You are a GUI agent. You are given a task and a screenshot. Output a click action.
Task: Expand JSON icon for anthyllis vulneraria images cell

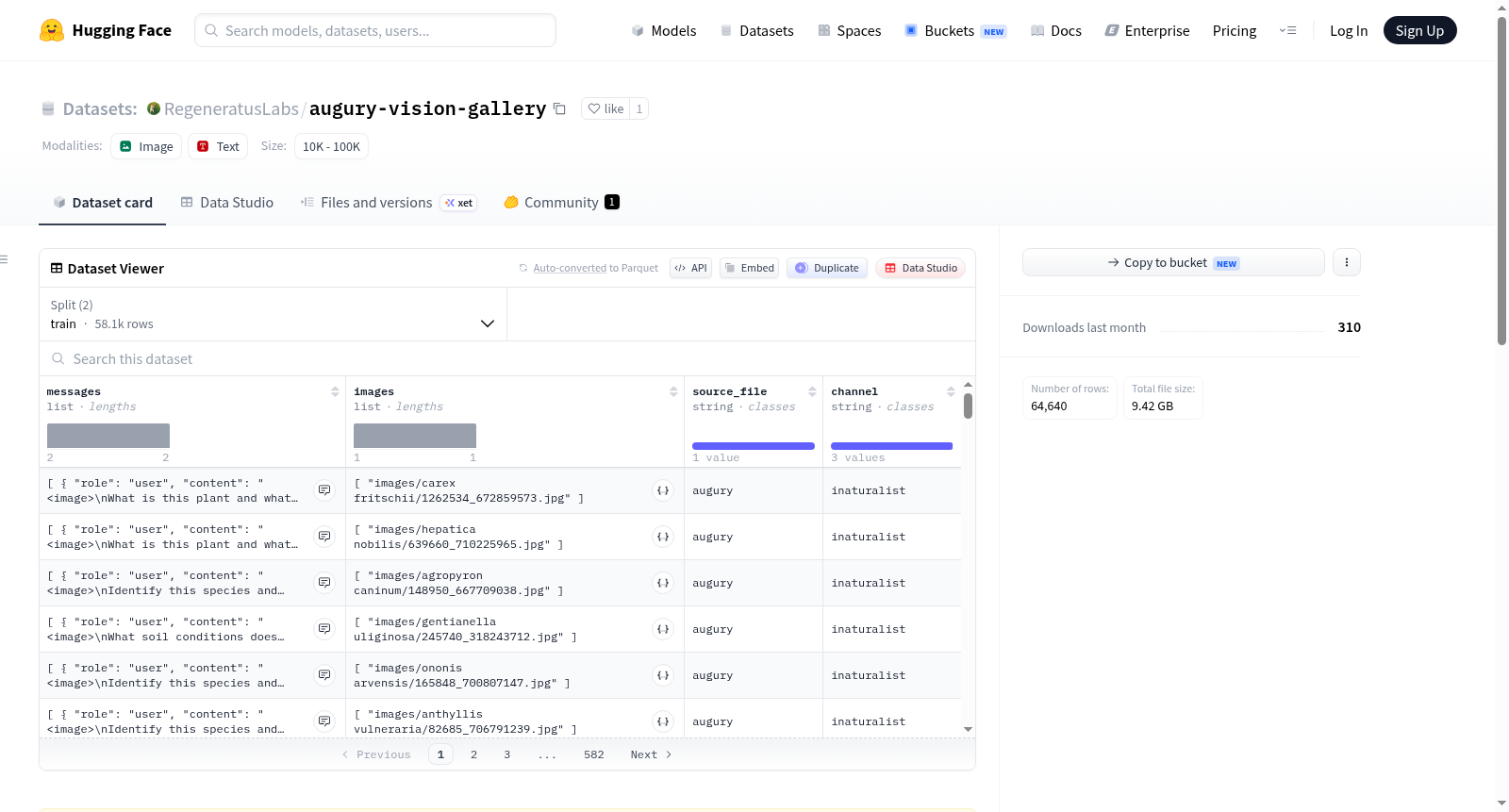tap(663, 721)
